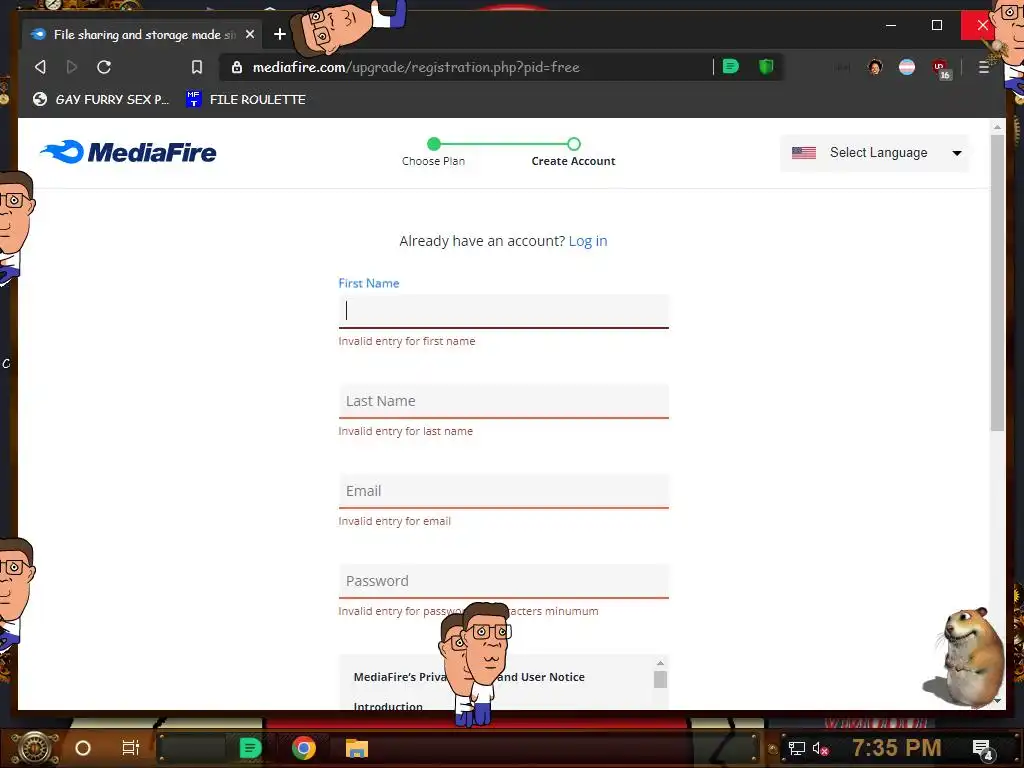Open the FILE ROULETTE bookmark
This screenshot has width=1024, height=768.
point(246,99)
